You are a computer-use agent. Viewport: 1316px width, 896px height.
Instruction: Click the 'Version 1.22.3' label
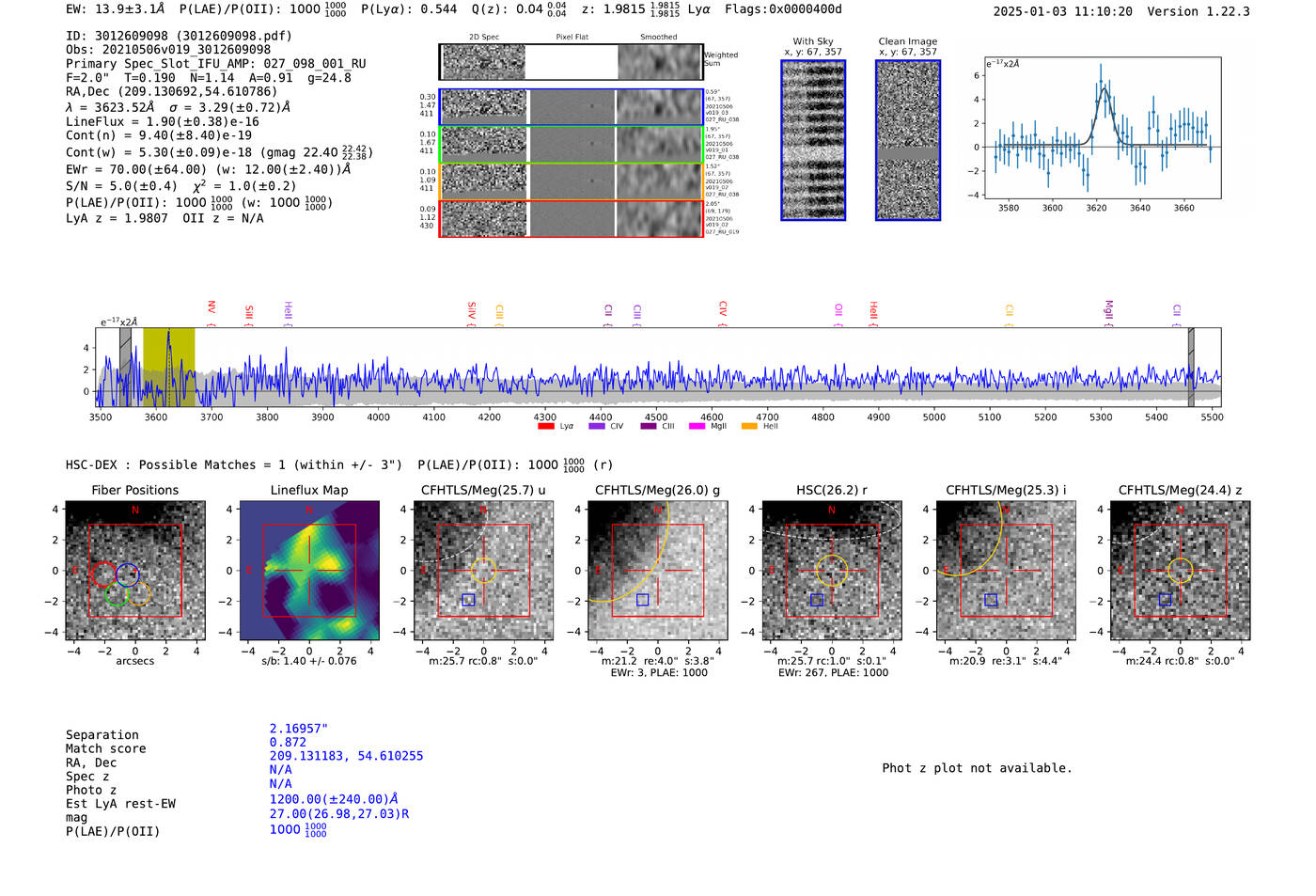click(x=1198, y=11)
